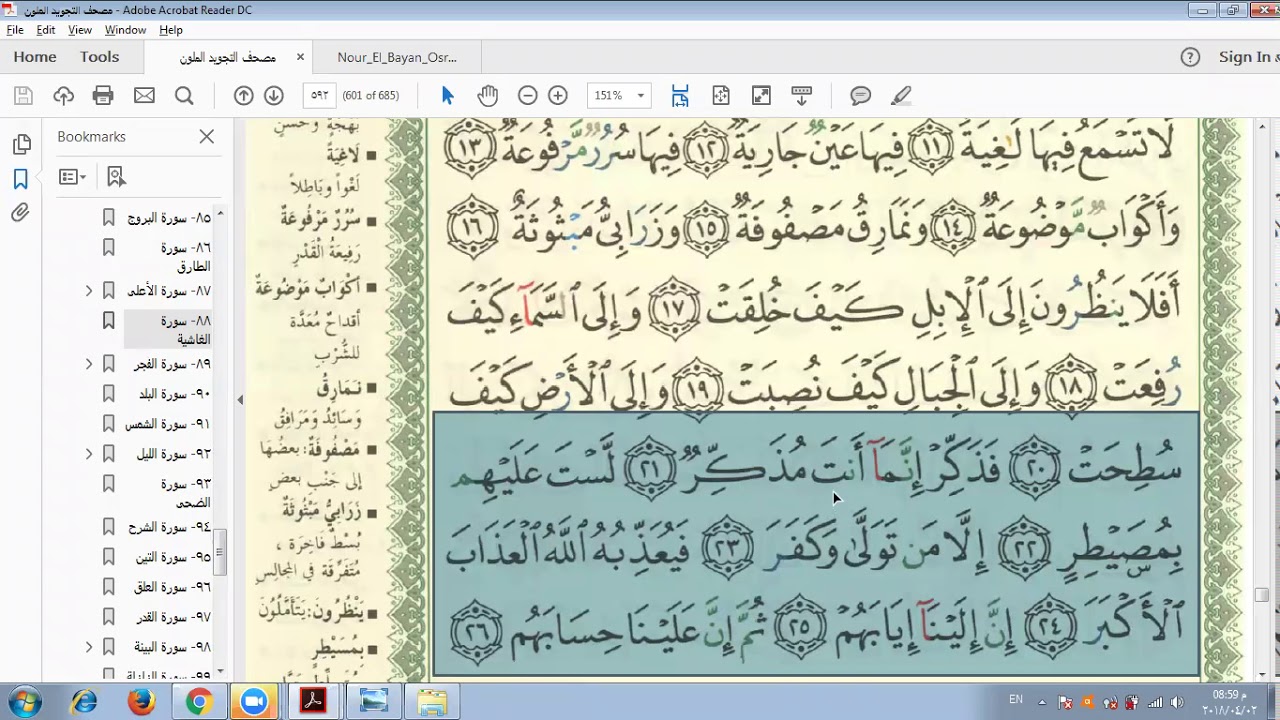Add a sticky note comment
The image size is (1280, 720).
point(861,95)
